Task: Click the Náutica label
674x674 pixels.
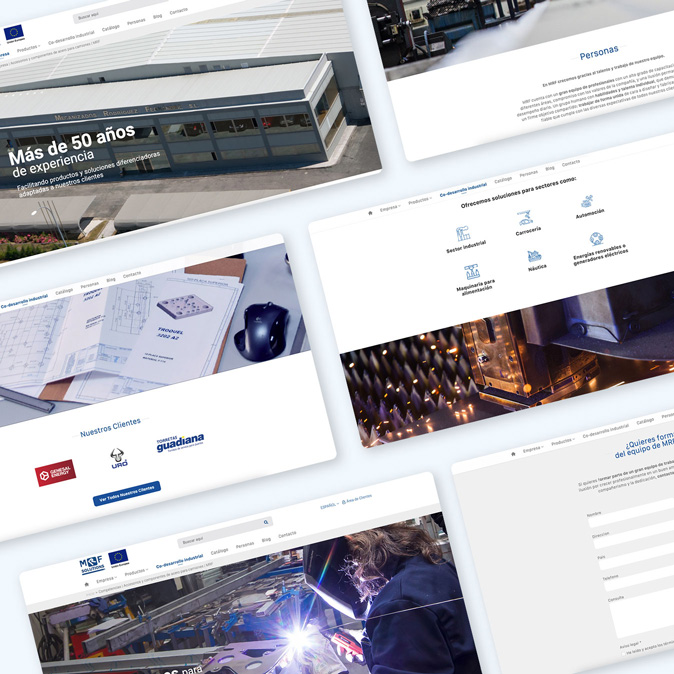Action: (x=537, y=267)
